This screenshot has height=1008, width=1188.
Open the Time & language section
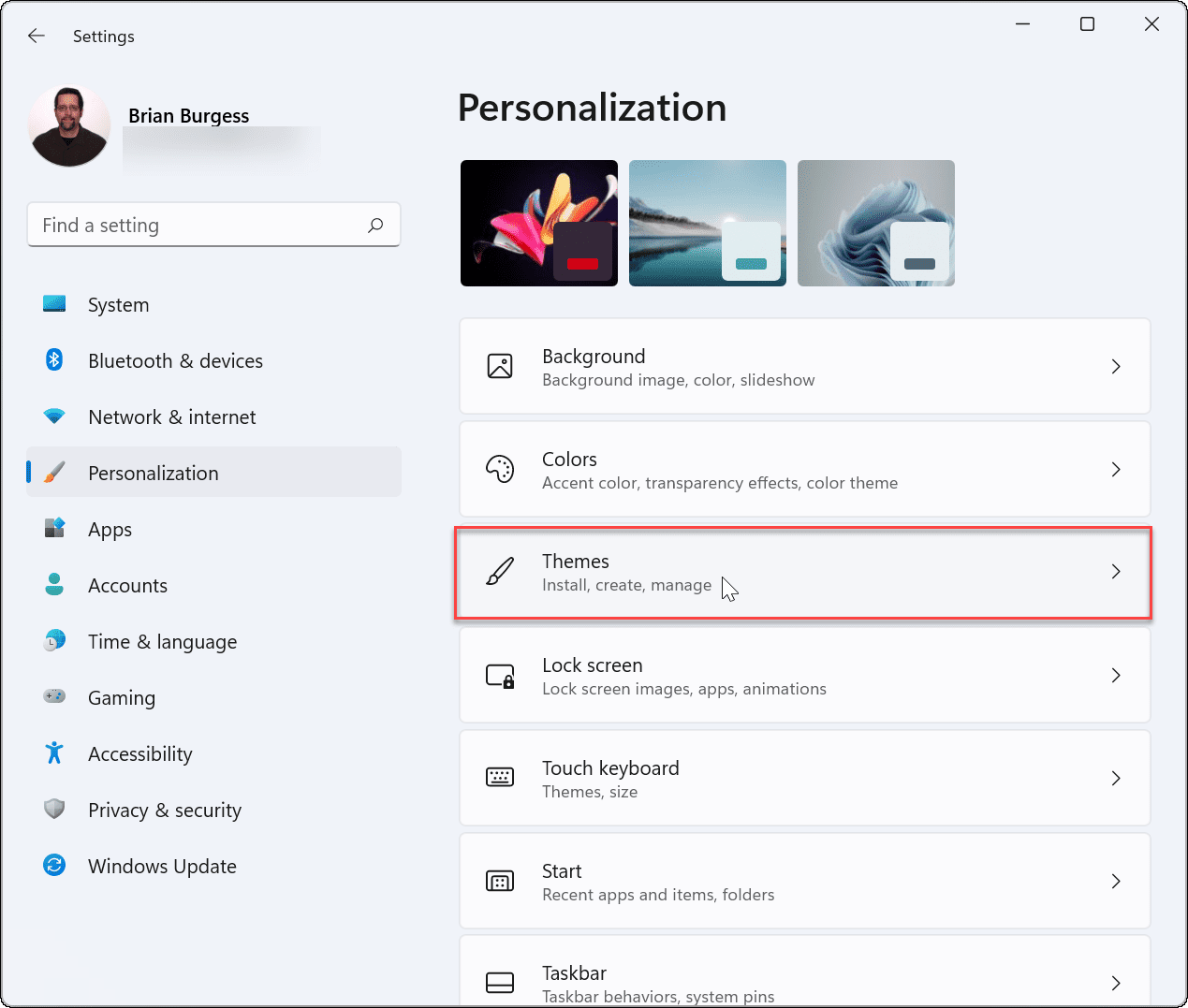click(x=162, y=641)
